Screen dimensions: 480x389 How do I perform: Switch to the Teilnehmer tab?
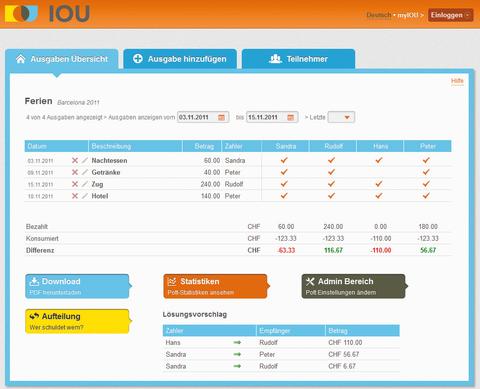298,59
